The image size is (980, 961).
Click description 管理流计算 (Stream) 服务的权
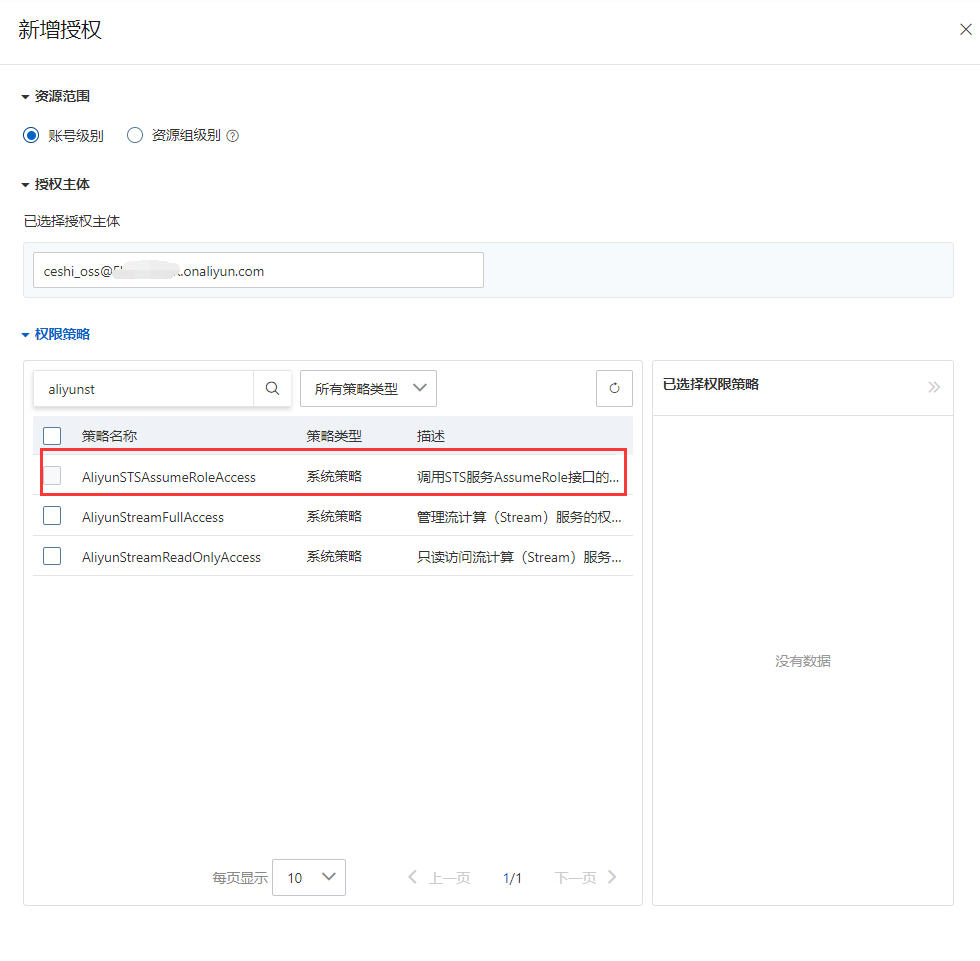519,517
